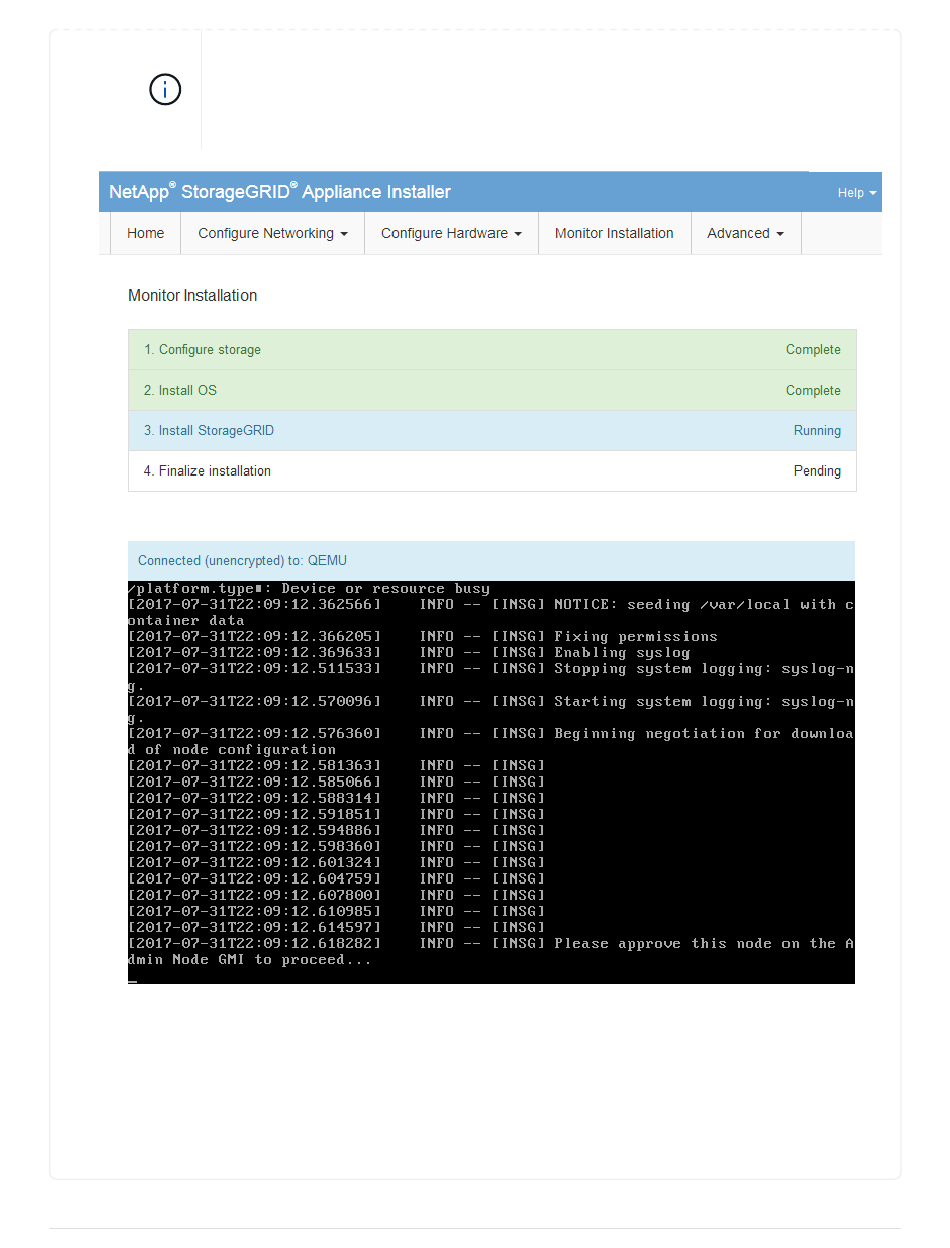
Task: Click the Enabling syslog log line
Action: pyautogui.click(x=410, y=652)
